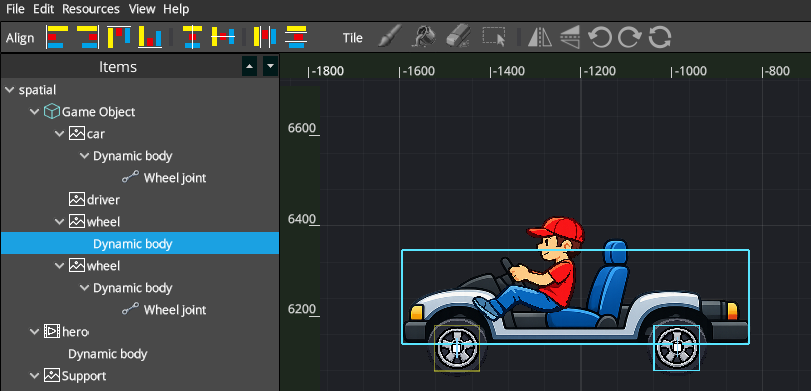811x391 pixels.
Task: Select the spatial tree item
Action: point(37,90)
